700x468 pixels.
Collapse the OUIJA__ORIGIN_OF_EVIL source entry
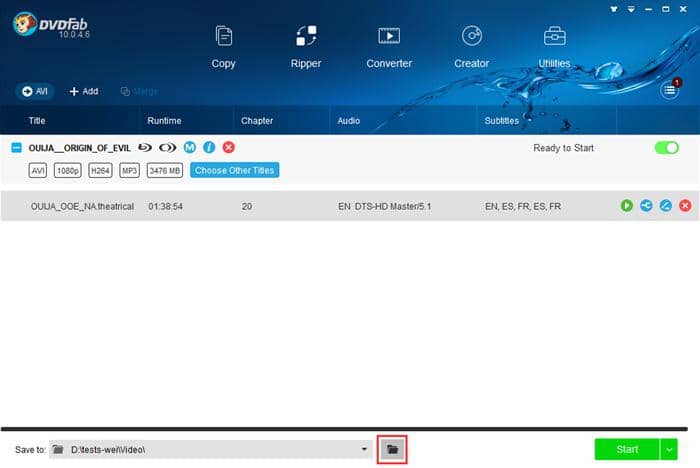pyautogui.click(x=17, y=147)
